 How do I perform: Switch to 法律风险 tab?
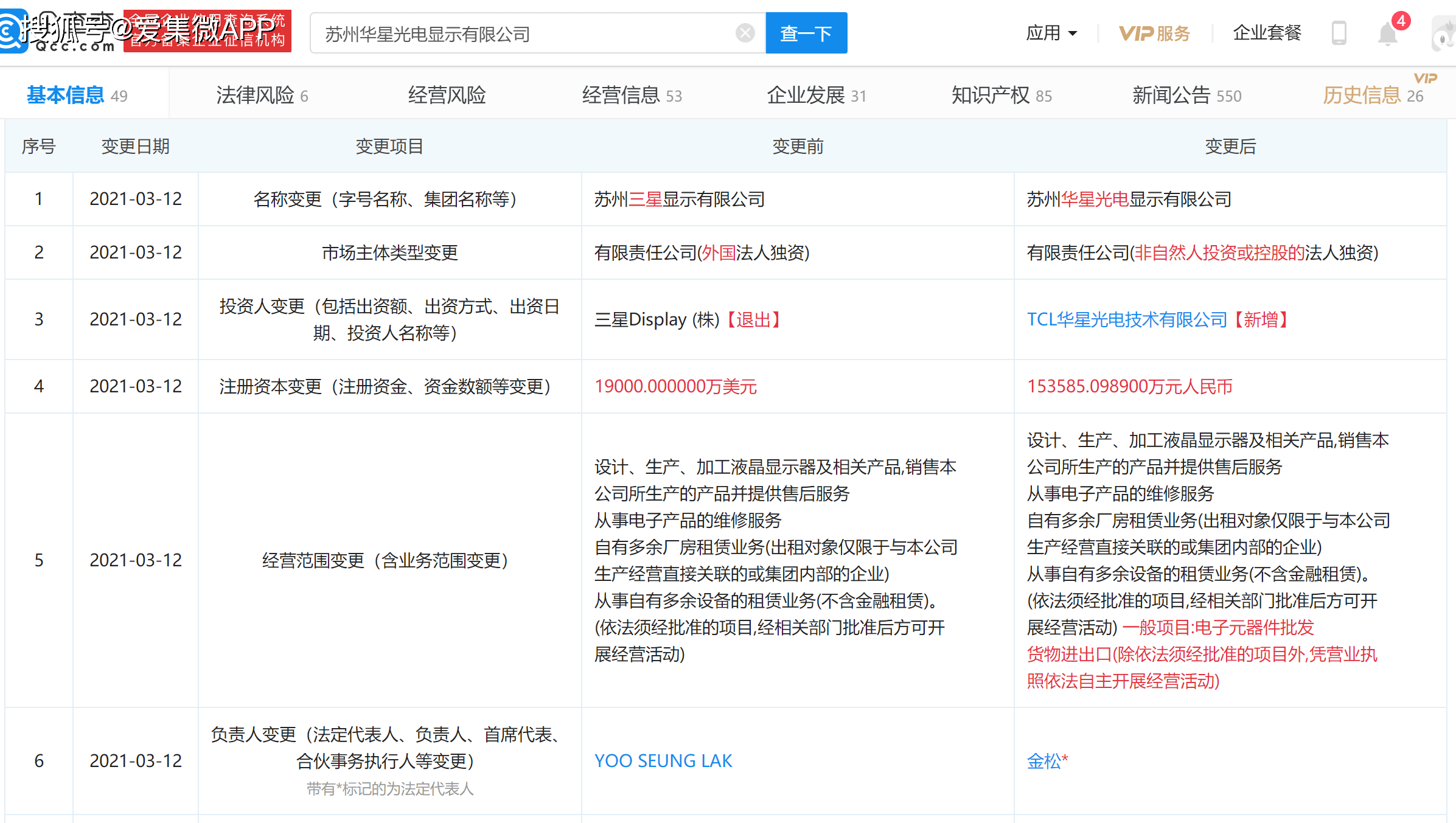262,95
